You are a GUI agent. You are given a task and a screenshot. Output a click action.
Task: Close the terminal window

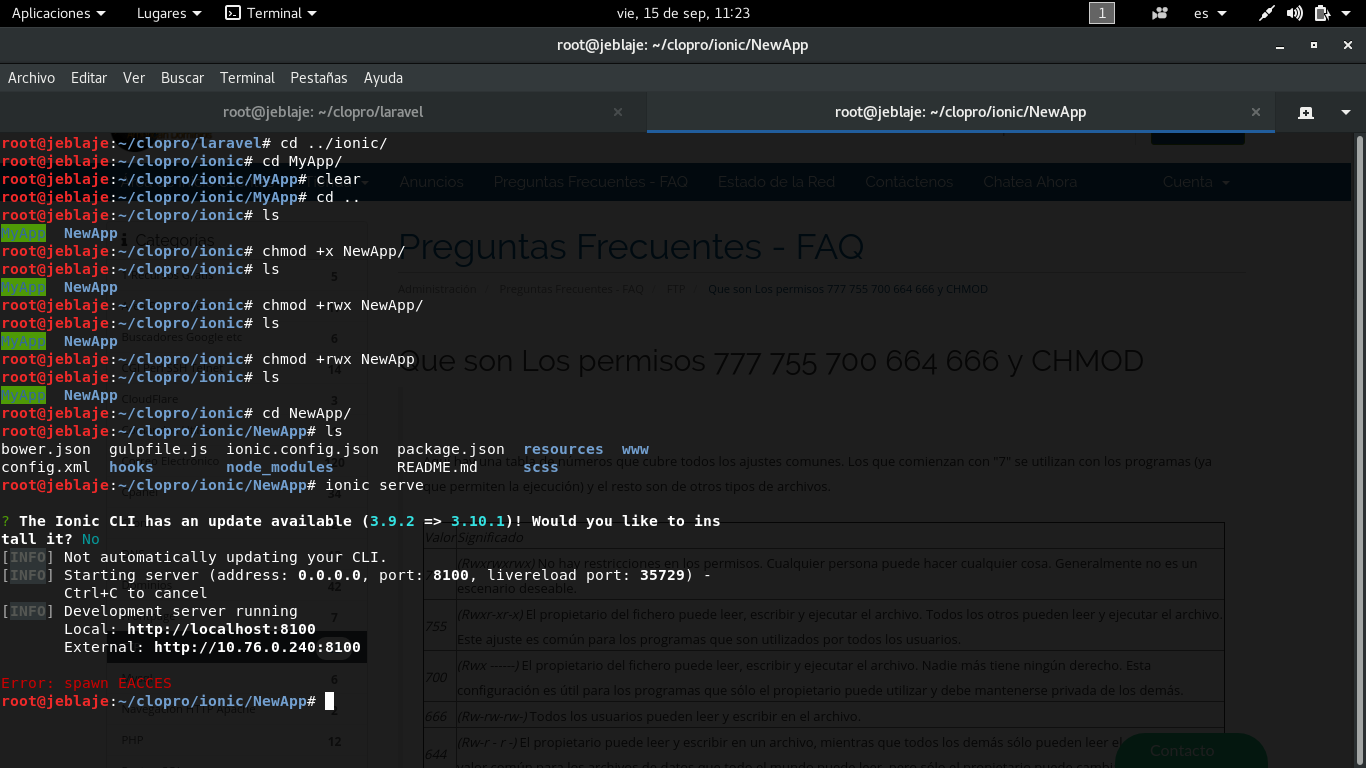1346,45
